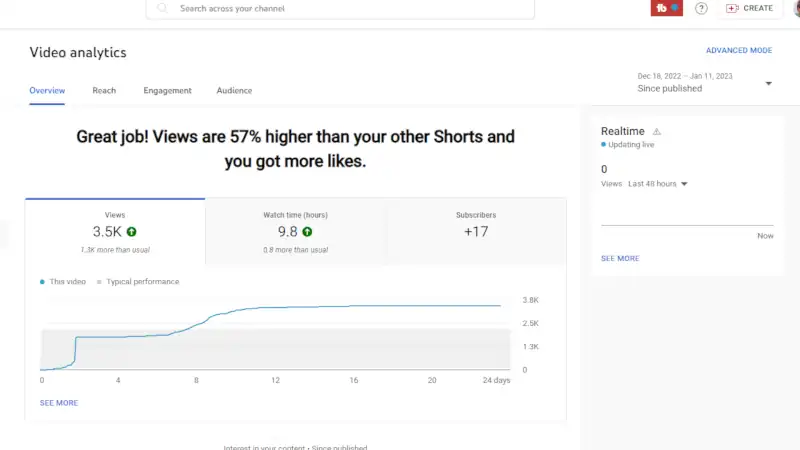Screen dimensions: 800x450
Task: Click the Realtime export icon
Action: pyautogui.click(x=657, y=132)
